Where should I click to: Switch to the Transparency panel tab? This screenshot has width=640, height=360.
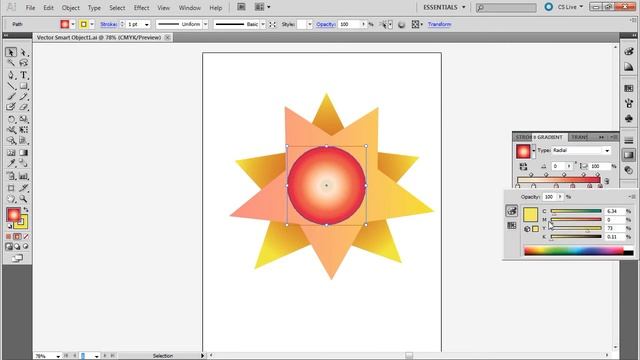580,137
